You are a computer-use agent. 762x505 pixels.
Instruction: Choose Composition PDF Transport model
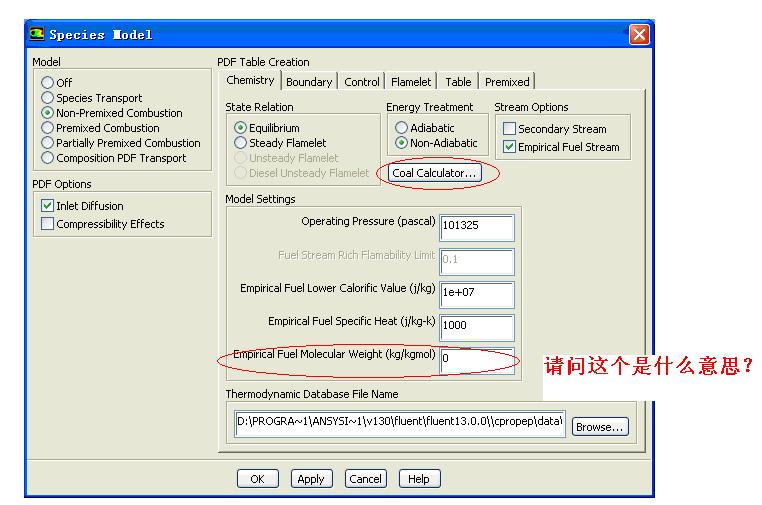[47, 158]
